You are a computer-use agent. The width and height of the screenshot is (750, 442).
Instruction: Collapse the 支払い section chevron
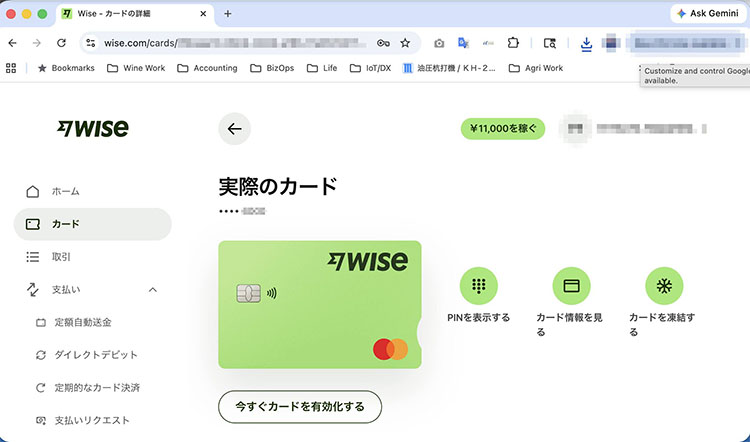click(153, 289)
